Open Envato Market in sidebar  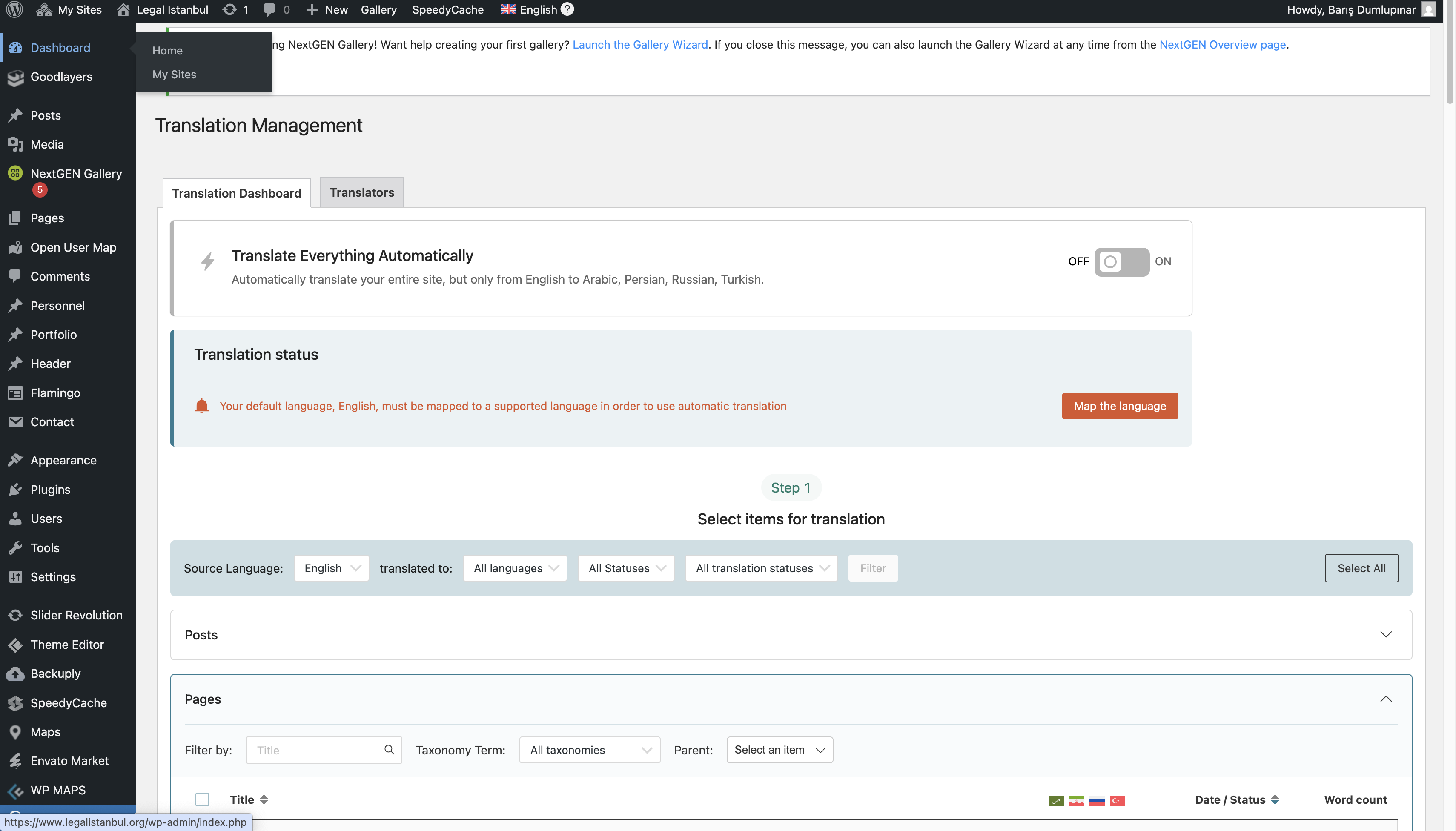(x=69, y=761)
